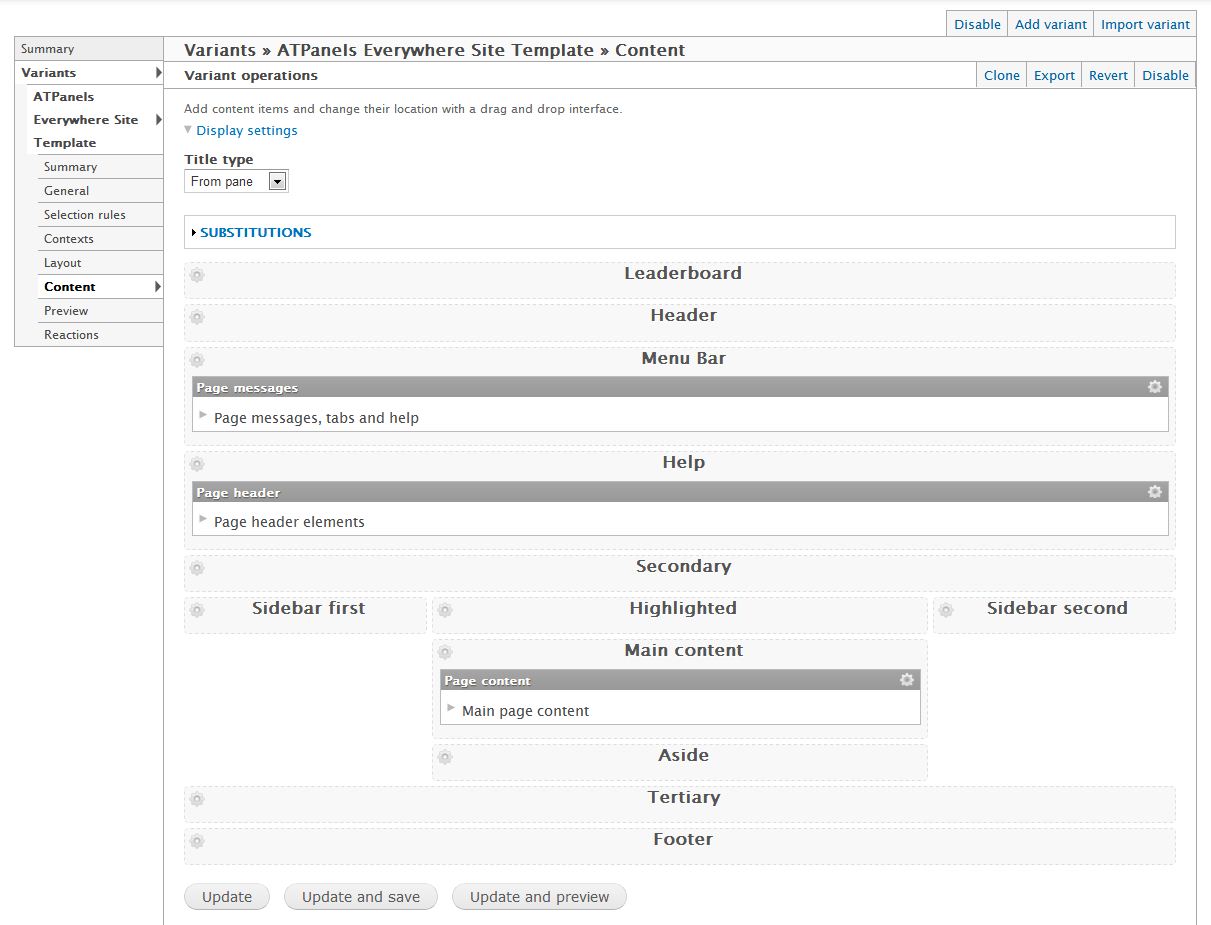Open the Highlighted region gear menu
The image size is (1211, 925).
click(445, 610)
